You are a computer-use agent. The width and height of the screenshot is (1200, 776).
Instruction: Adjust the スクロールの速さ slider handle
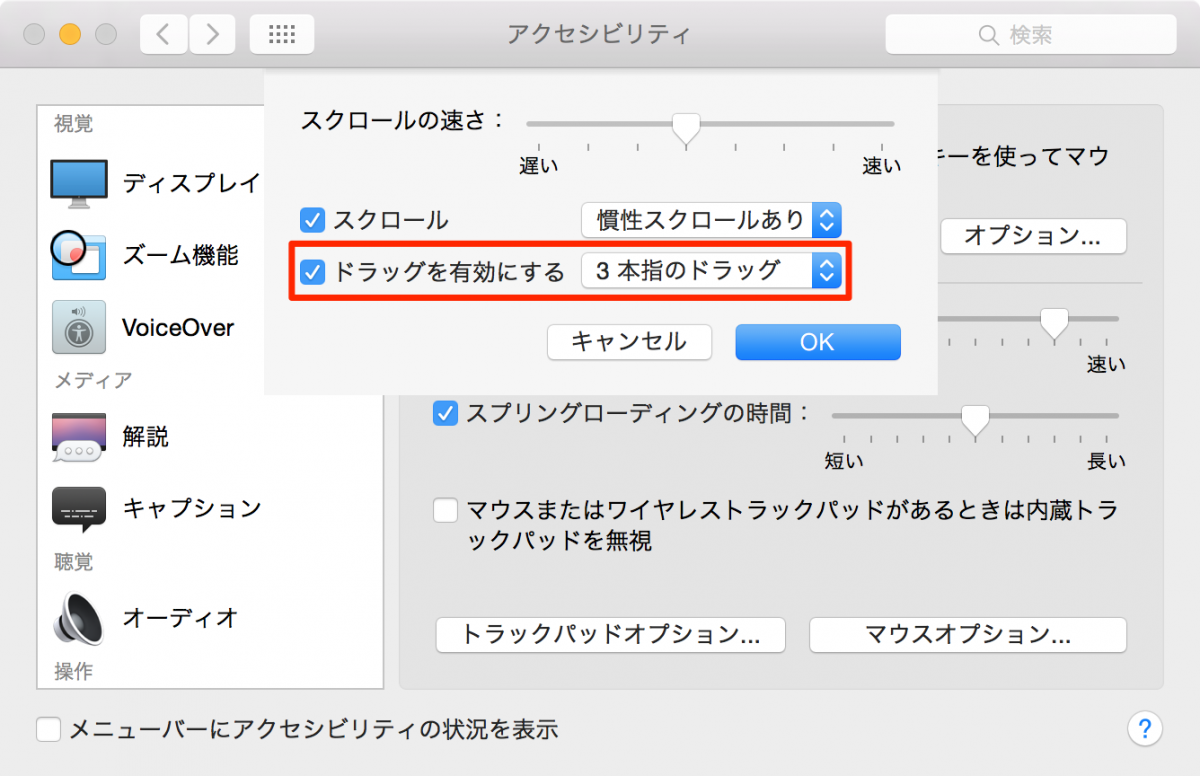click(685, 127)
